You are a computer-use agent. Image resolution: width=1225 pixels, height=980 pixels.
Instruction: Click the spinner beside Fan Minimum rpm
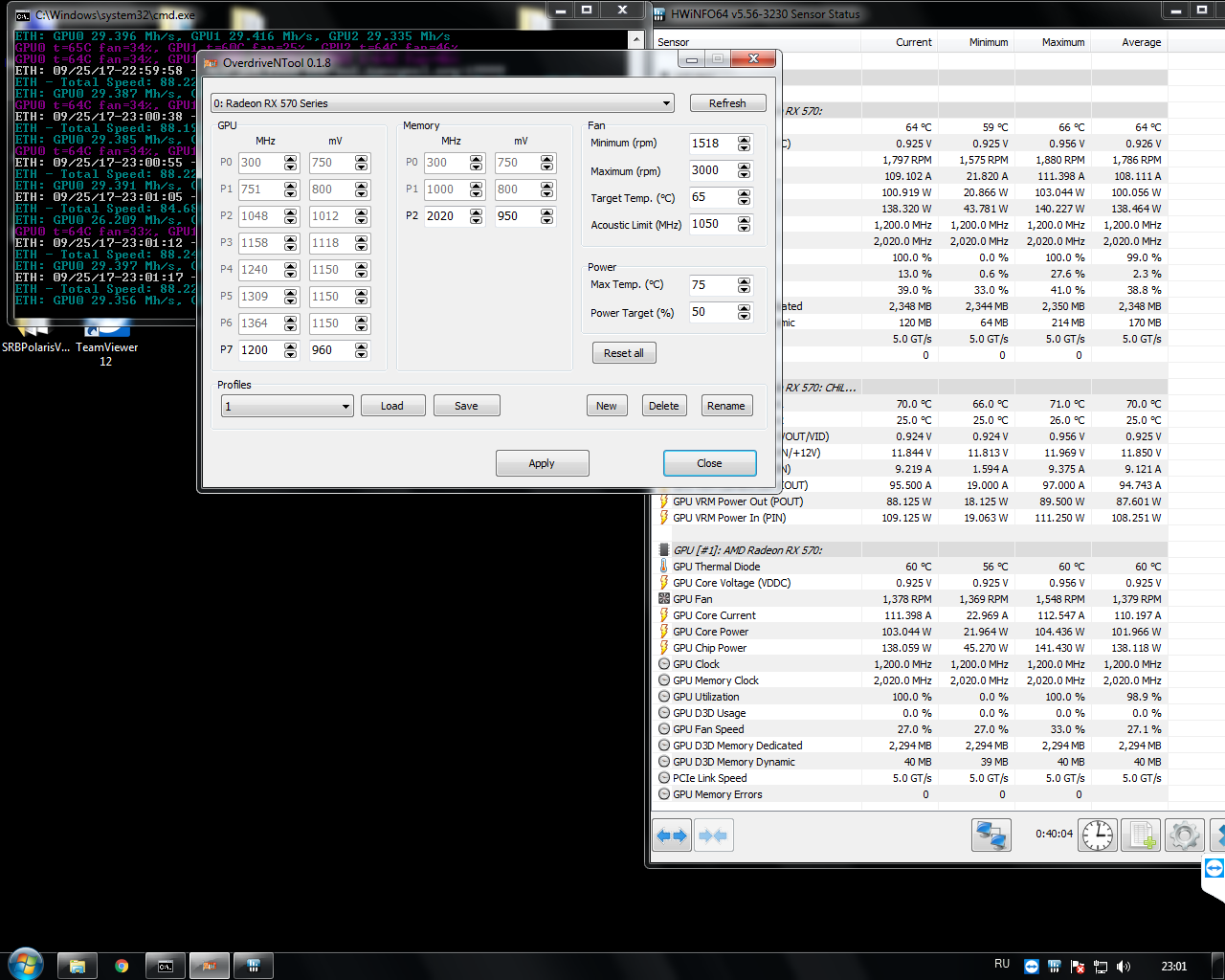click(x=745, y=144)
